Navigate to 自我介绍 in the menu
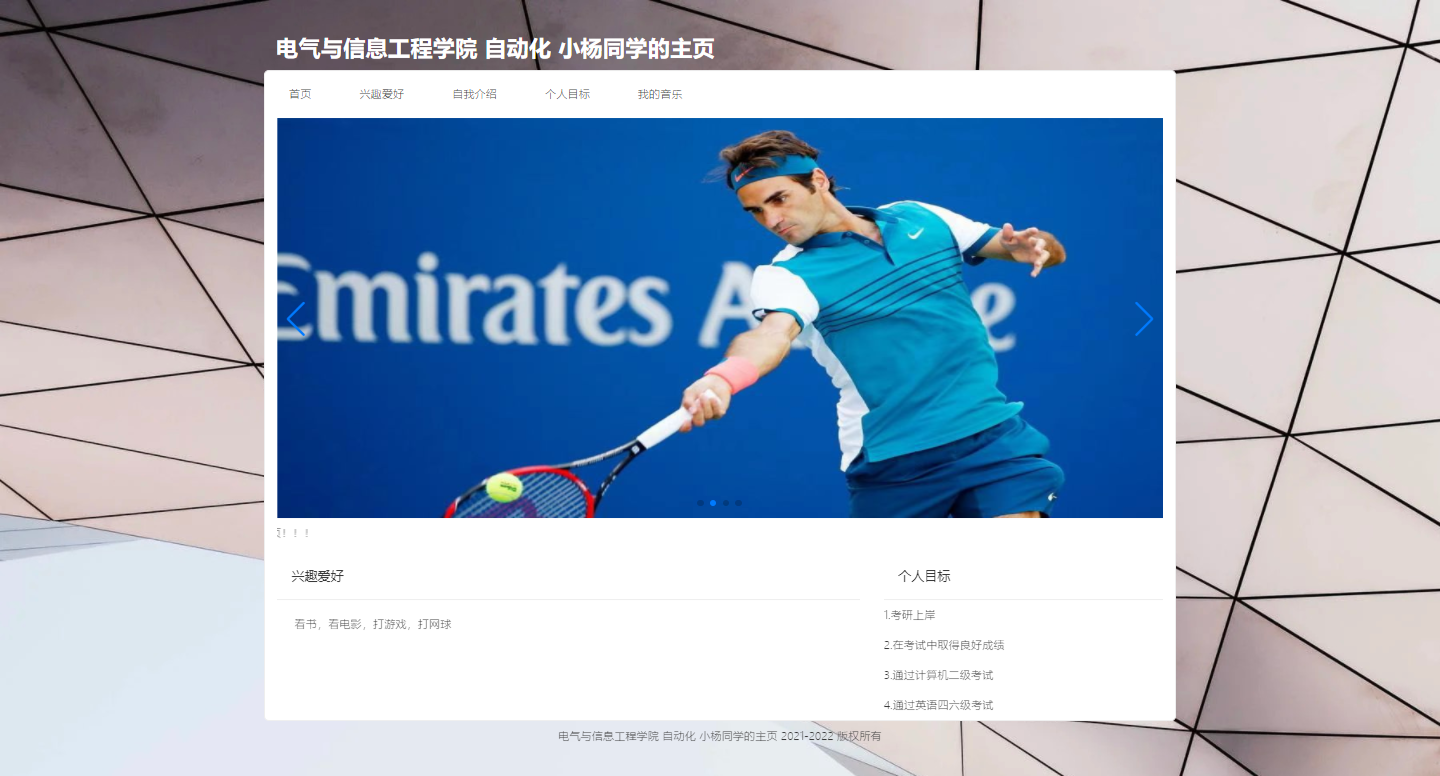Screen dimensions: 1440x776 click(x=474, y=94)
